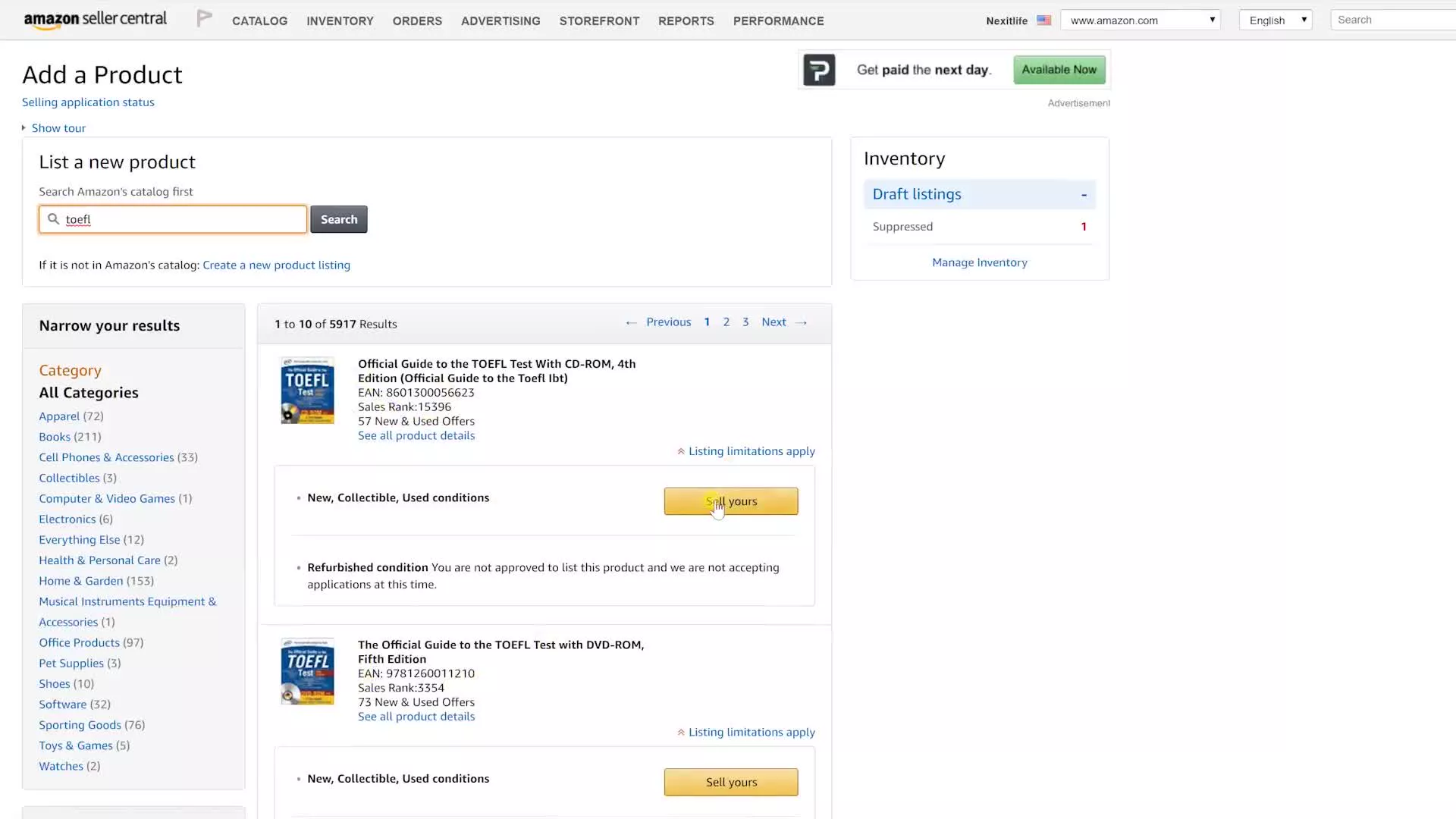Collapse the Draft listings section

[x=1084, y=195]
